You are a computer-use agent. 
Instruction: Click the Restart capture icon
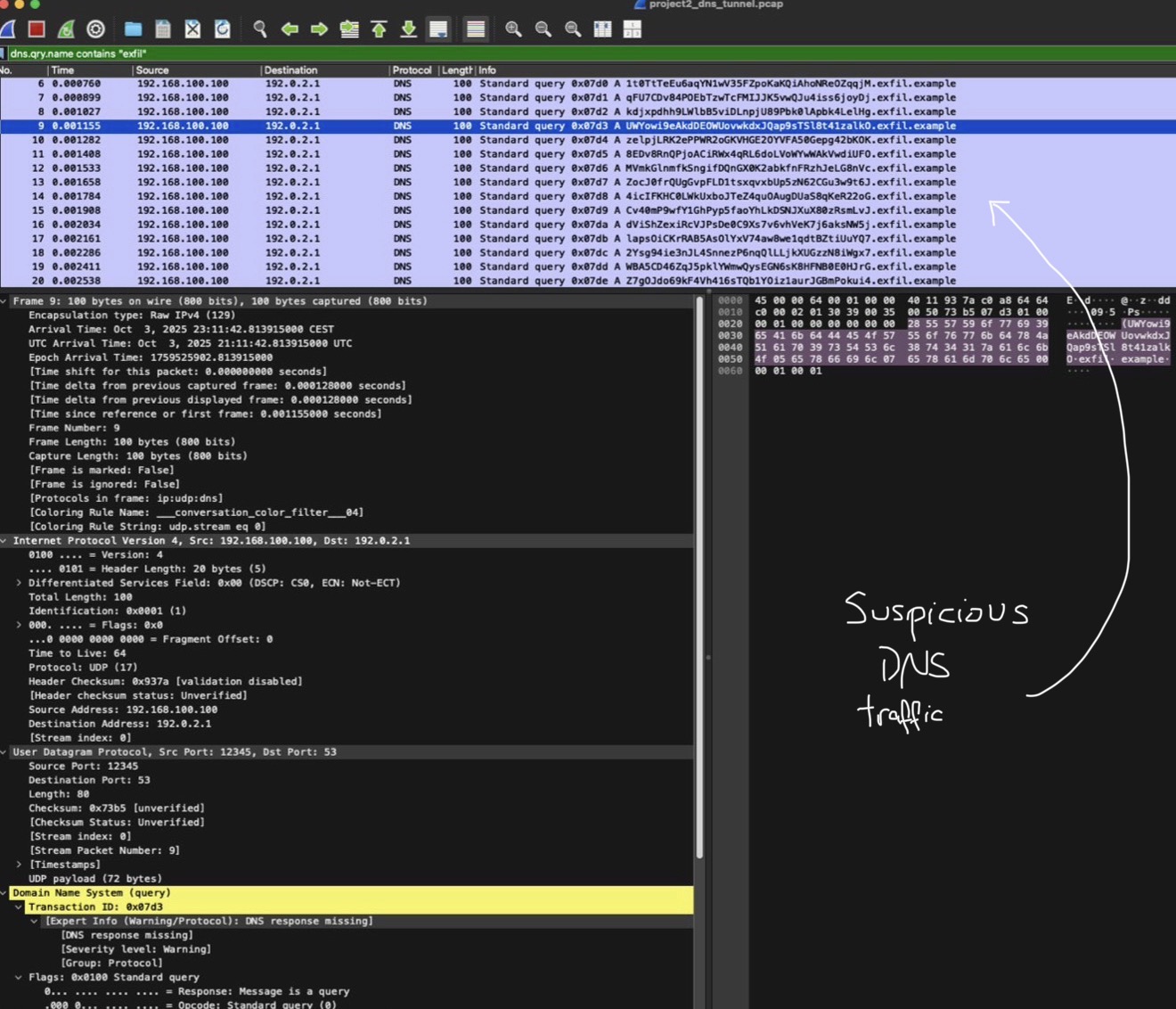click(x=66, y=29)
